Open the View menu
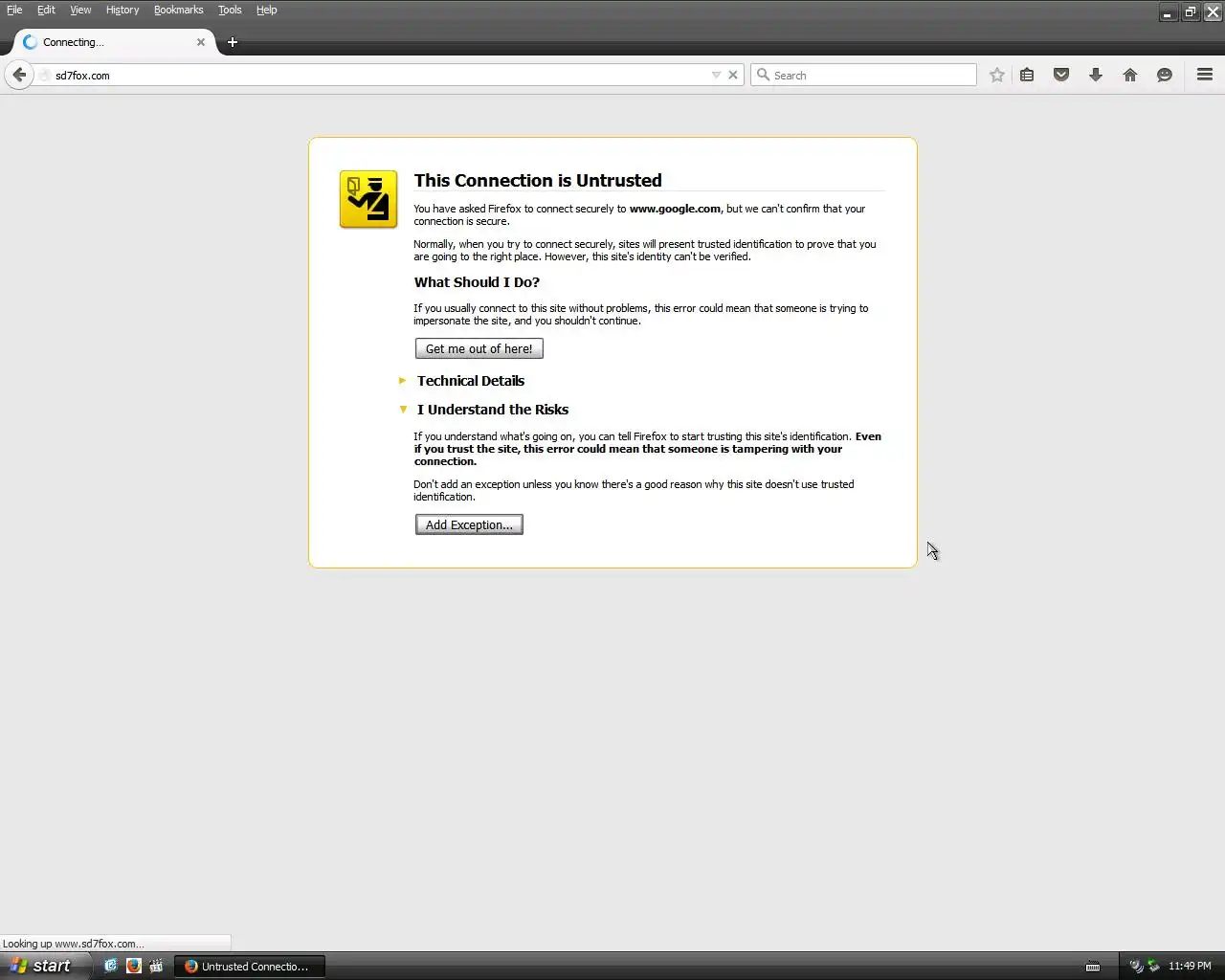 [80, 10]
